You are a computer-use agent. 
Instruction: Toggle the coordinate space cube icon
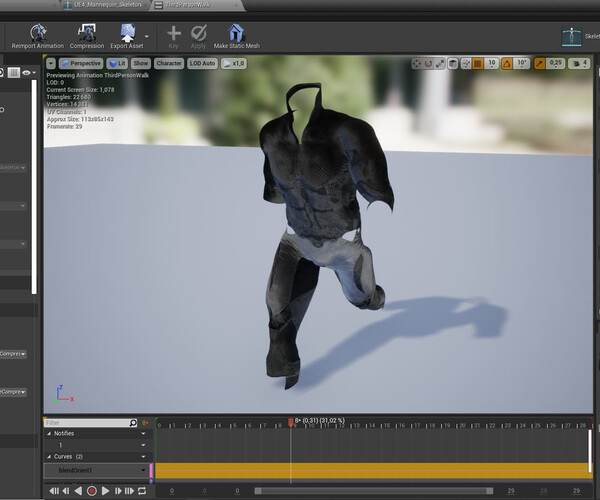point(453,64)
